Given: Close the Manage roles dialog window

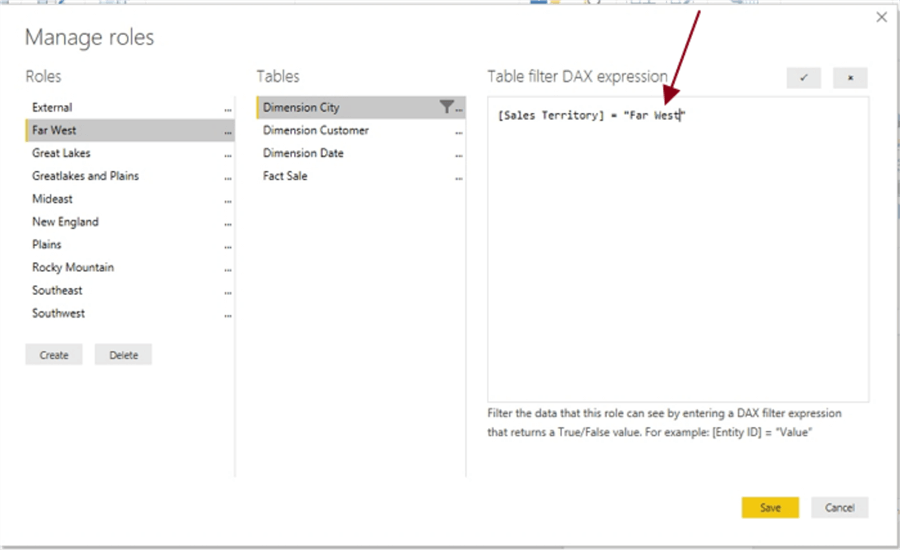Looking at the screenshot, I should point(881,17).
